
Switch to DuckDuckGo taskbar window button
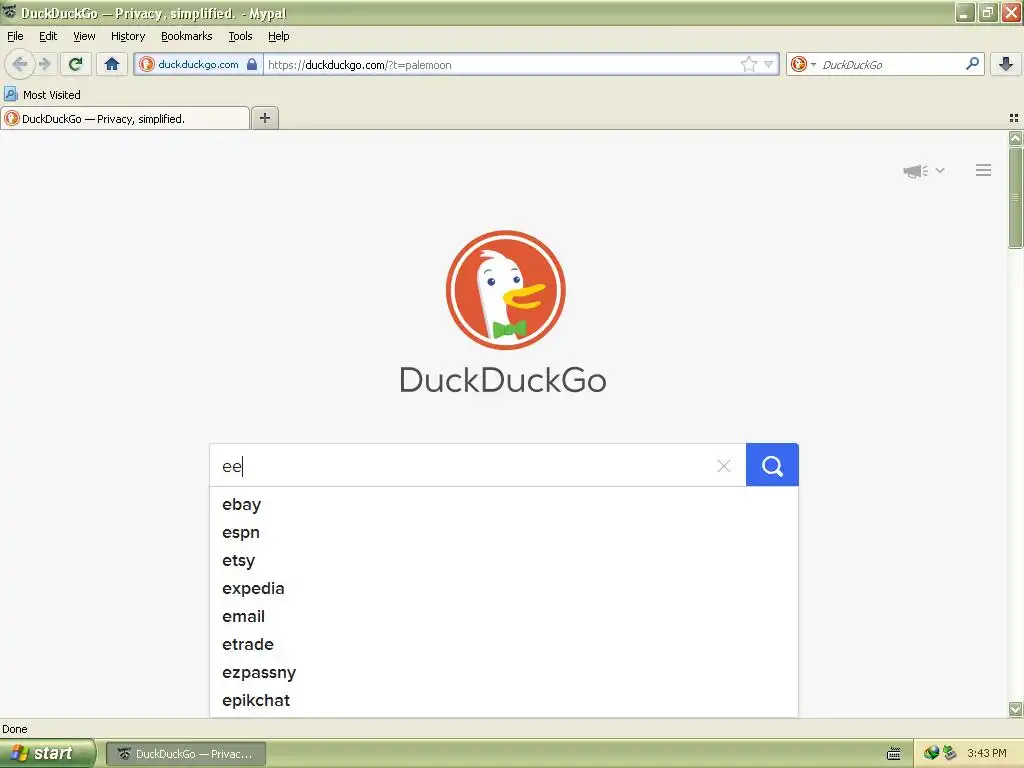185,754
